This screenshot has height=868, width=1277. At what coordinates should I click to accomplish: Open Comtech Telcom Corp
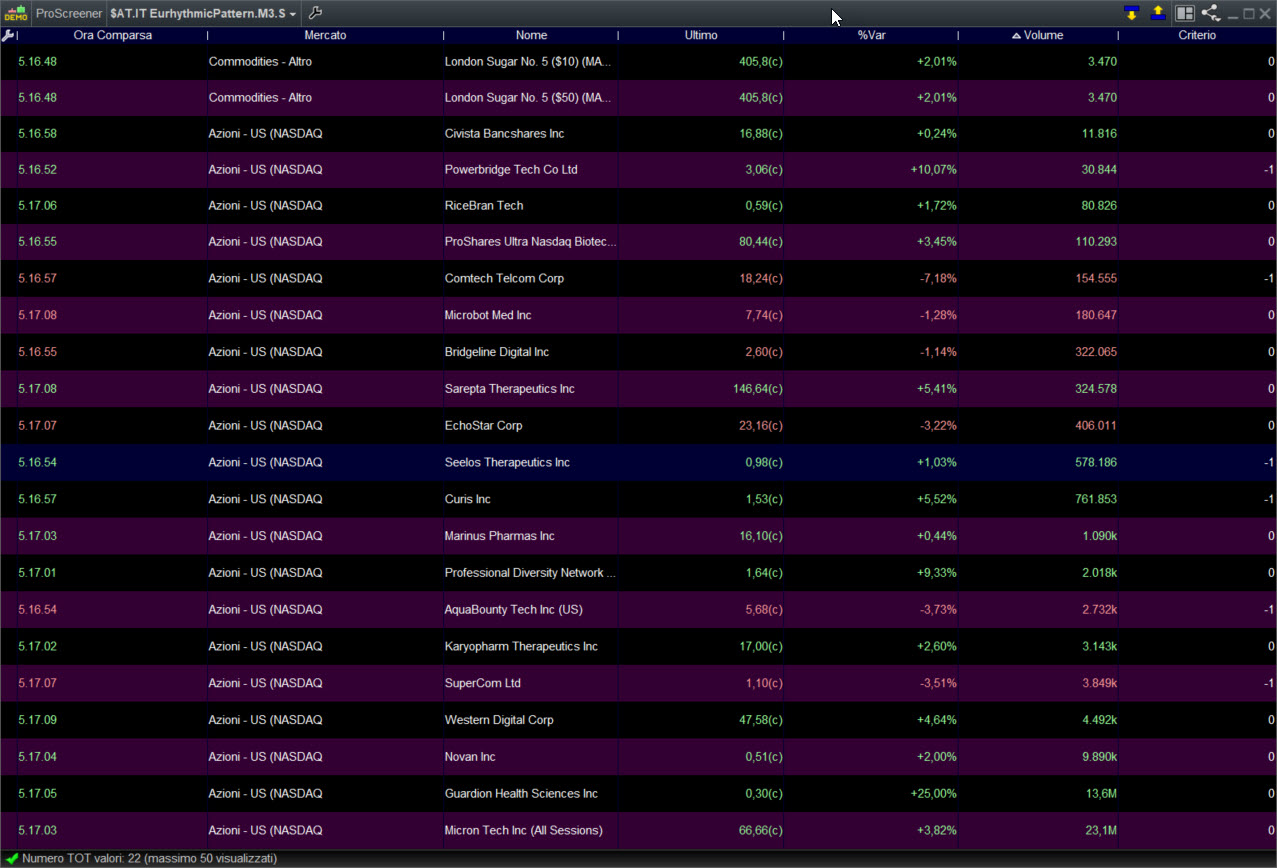[x=504, y=279]
